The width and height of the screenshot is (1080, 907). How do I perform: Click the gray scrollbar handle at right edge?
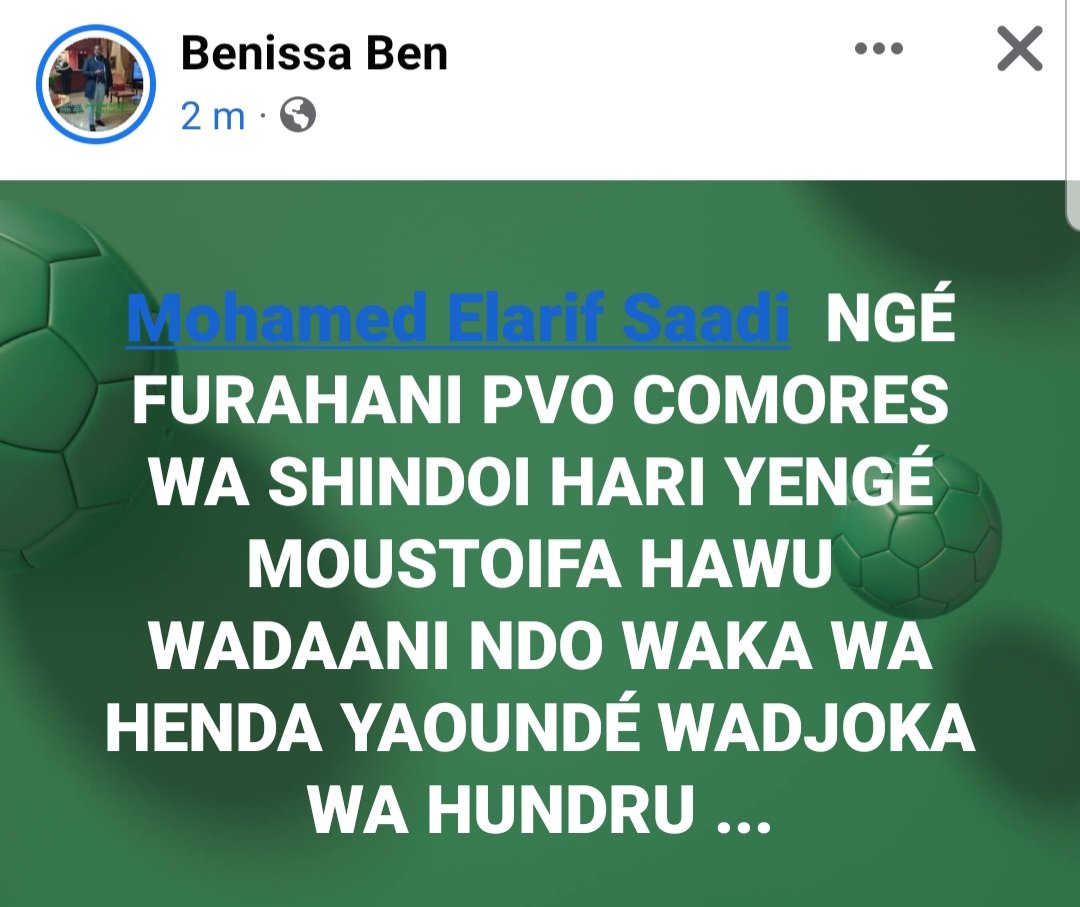[x=1073, y=114]
